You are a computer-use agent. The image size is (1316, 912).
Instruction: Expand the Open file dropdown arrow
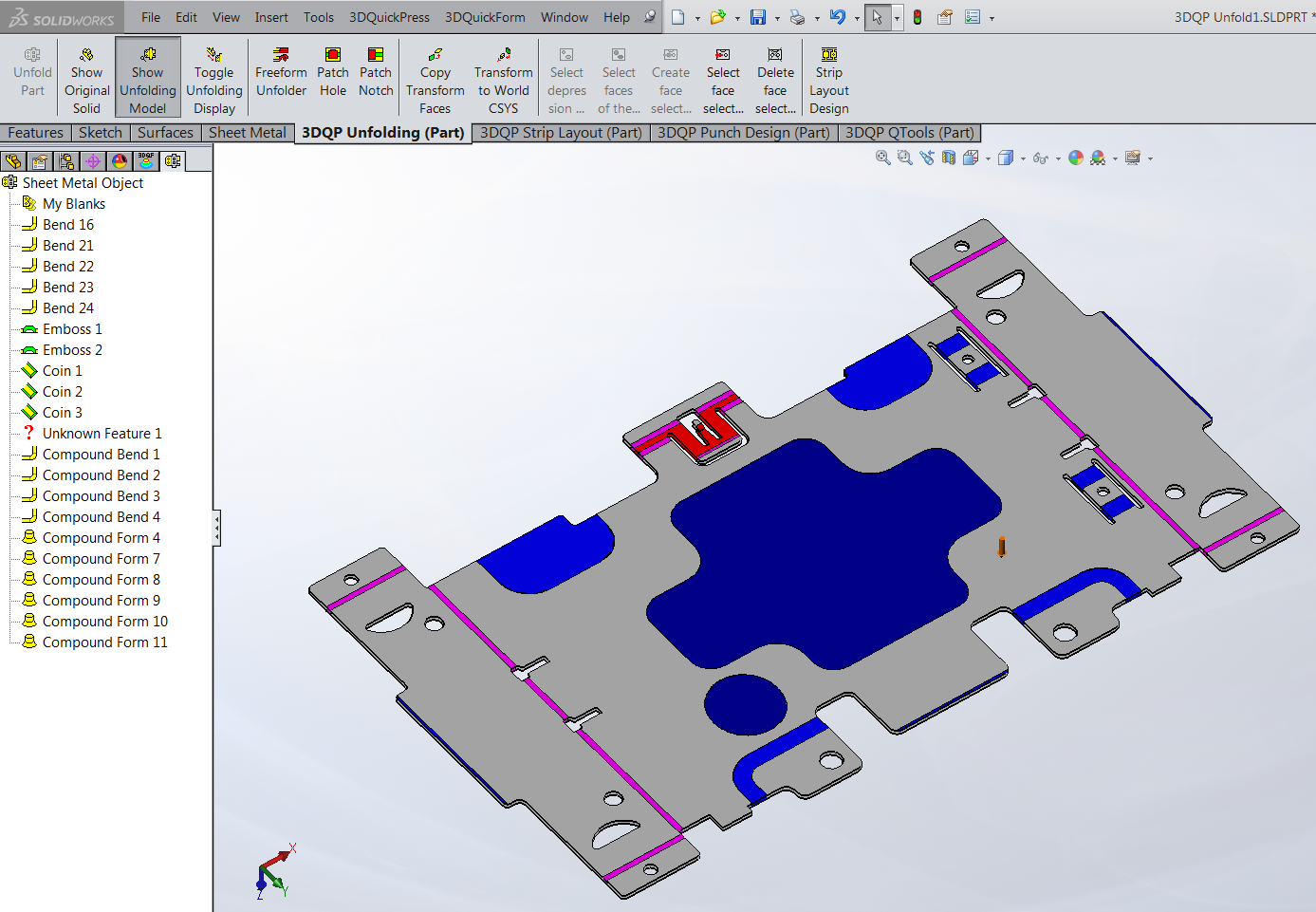click(x=737, y=18)
